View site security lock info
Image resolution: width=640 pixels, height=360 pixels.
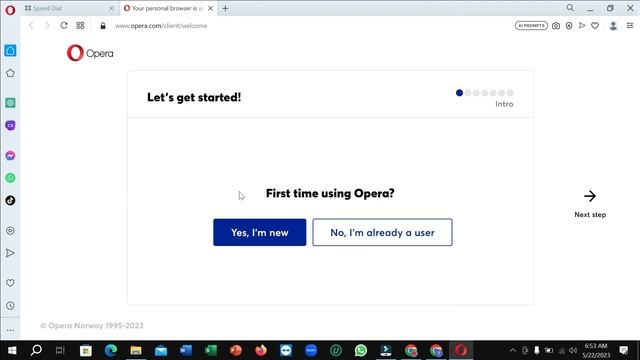[103, 26]
